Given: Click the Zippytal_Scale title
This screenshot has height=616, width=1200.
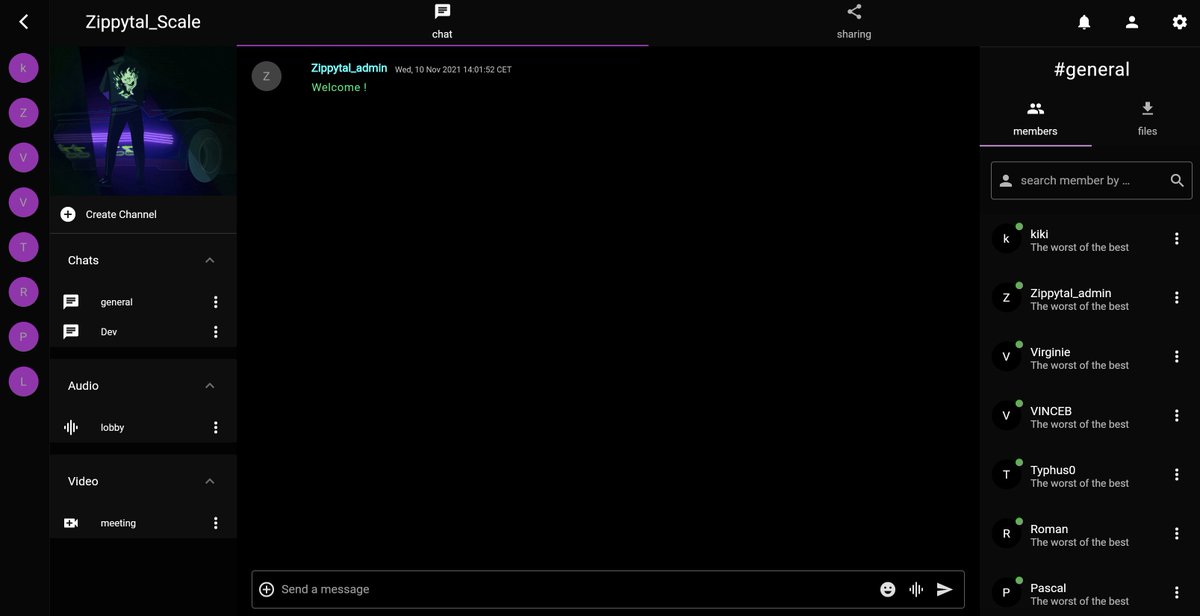Looking at the screenshot, I should coord(143,22).
